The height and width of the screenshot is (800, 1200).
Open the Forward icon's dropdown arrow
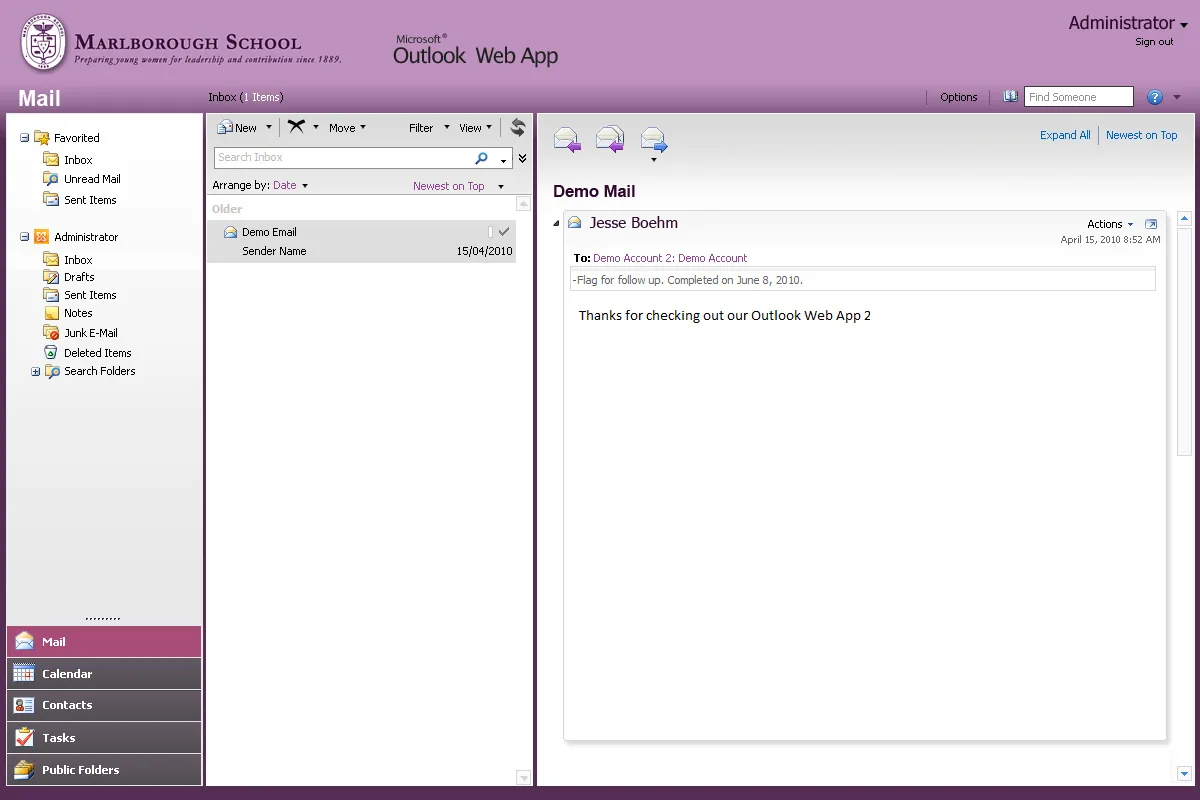653,160
